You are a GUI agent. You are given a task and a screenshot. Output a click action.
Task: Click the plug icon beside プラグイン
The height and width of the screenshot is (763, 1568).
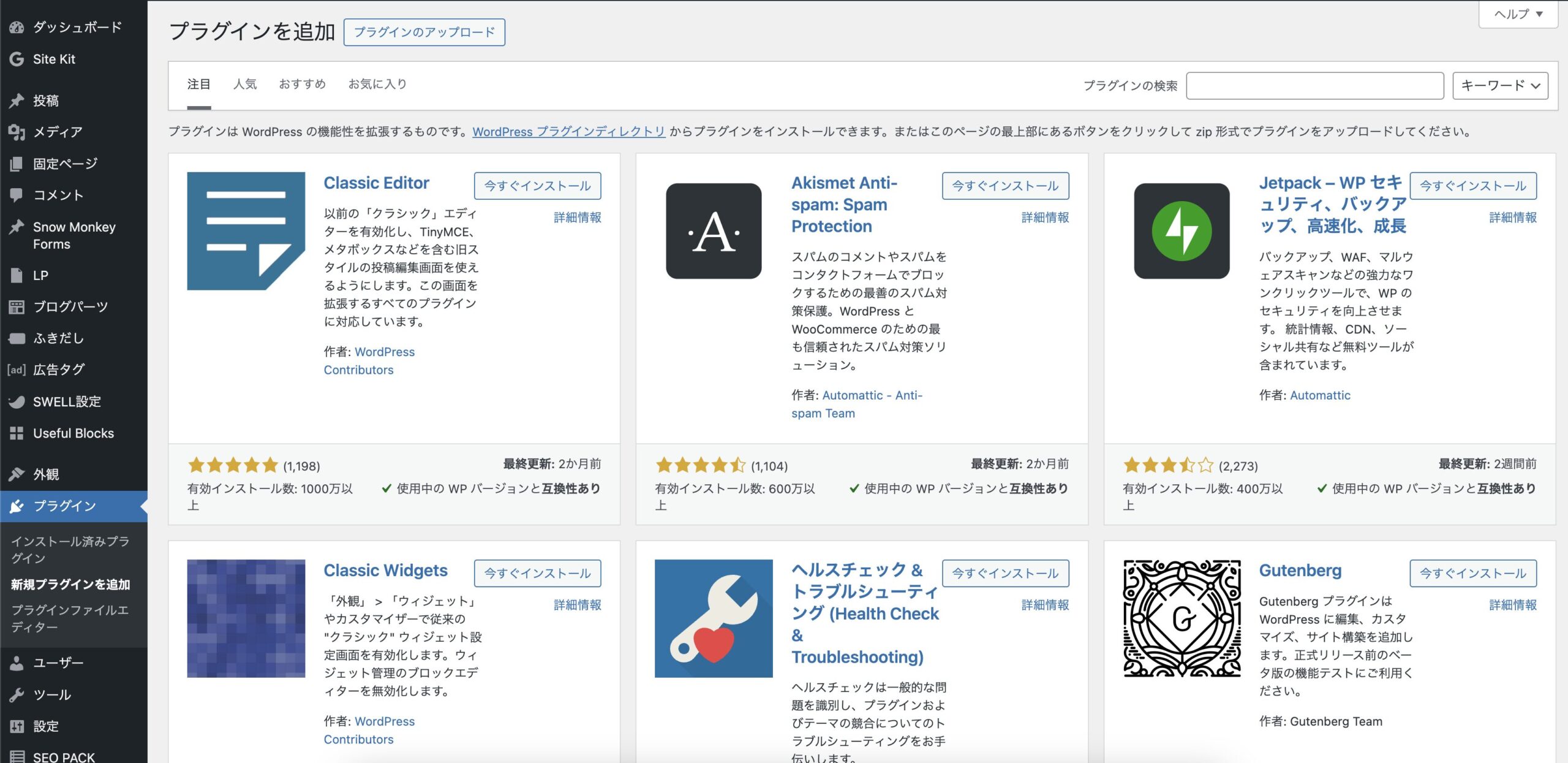click(x=17, y=506)
